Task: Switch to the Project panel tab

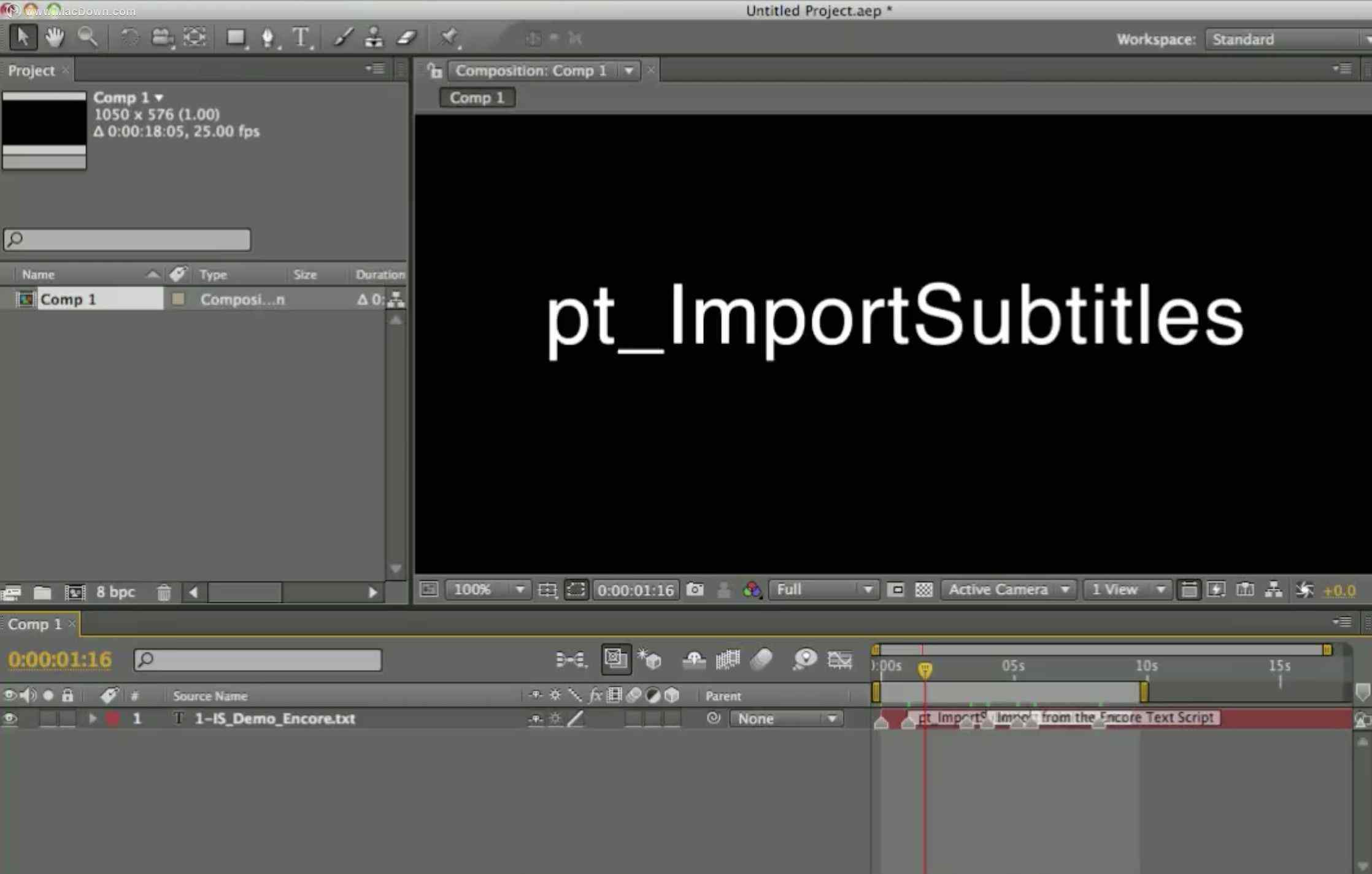Action: tap(31, 71)
